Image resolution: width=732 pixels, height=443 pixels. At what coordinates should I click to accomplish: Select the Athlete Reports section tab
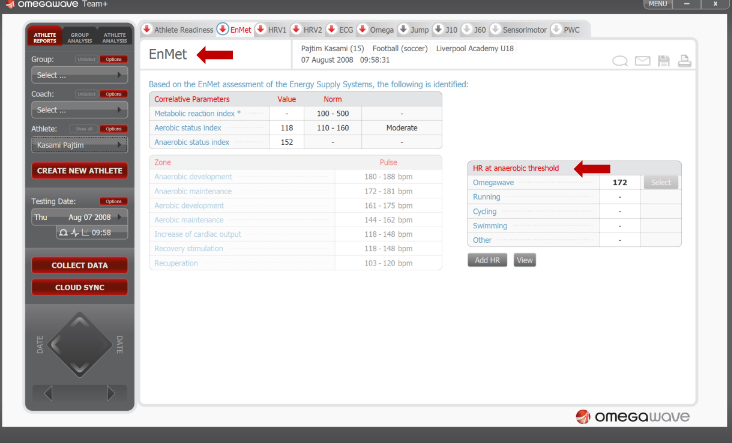pyautogui.click(x=45, y=37)
